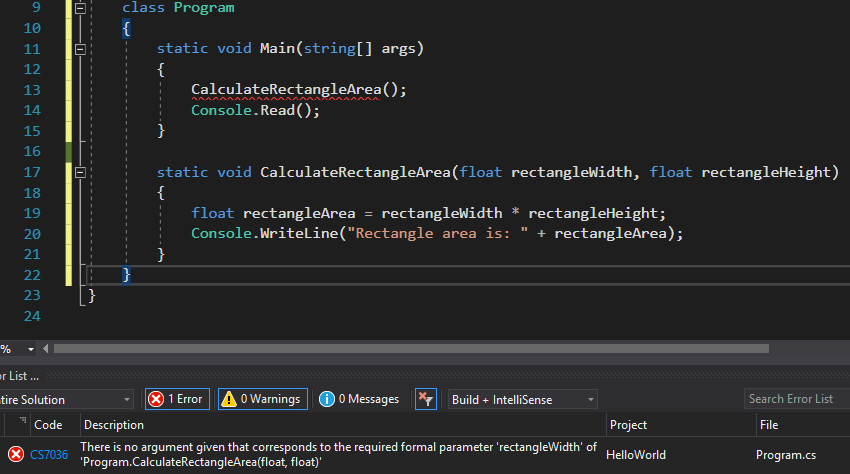Screen dimensions: 850x474
Task: Click the Search Error List box
Action: coord(796,399)
